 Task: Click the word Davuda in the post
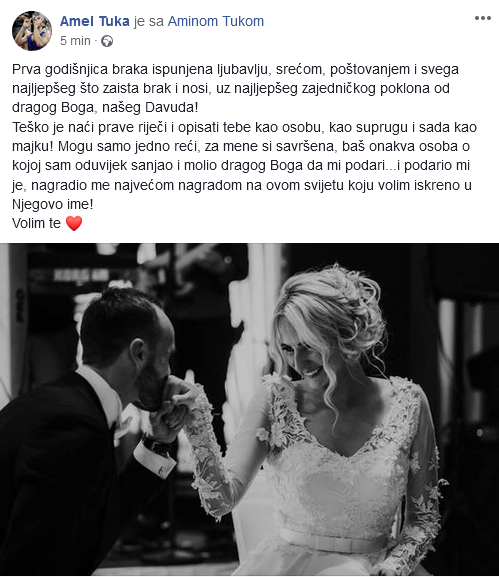click(171, 107)
